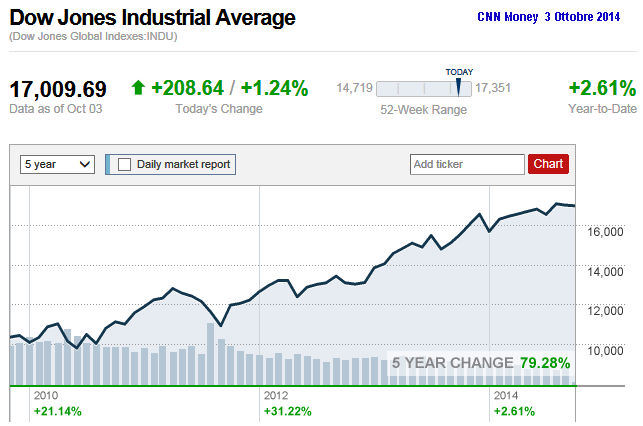The image size is (643, 426).
Task: Click the green up arrow icon
Action: pos(138,88)
